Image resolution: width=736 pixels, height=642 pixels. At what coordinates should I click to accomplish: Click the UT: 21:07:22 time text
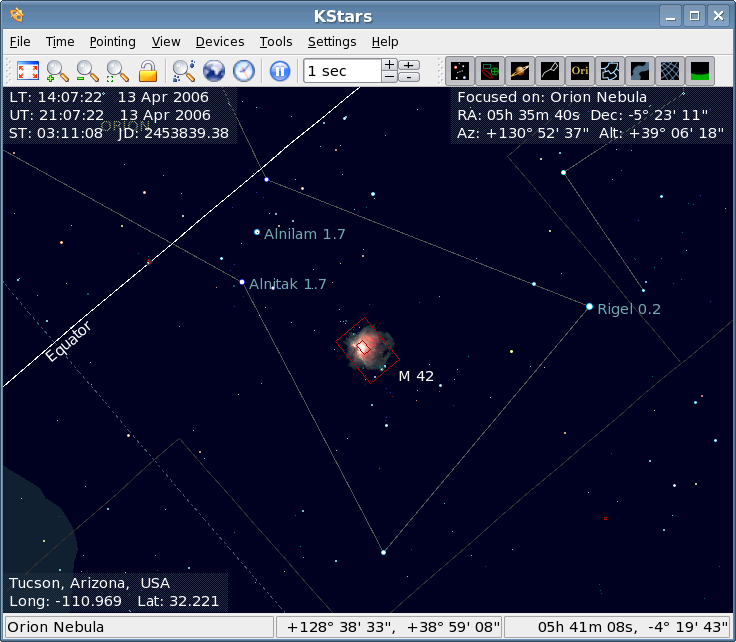coord(56,115)
